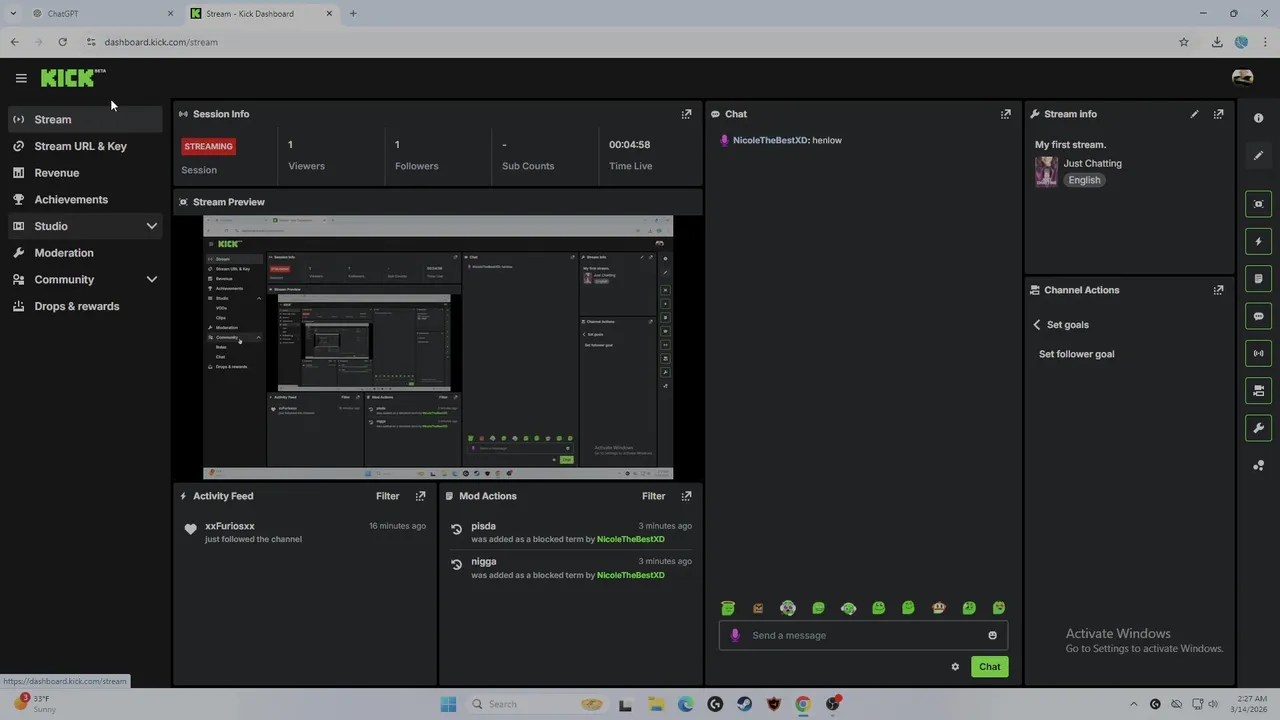Open Stream URL & Key page
This screenshot has height=720, width=1280.
pyautogui.click(x=85, y=146)
